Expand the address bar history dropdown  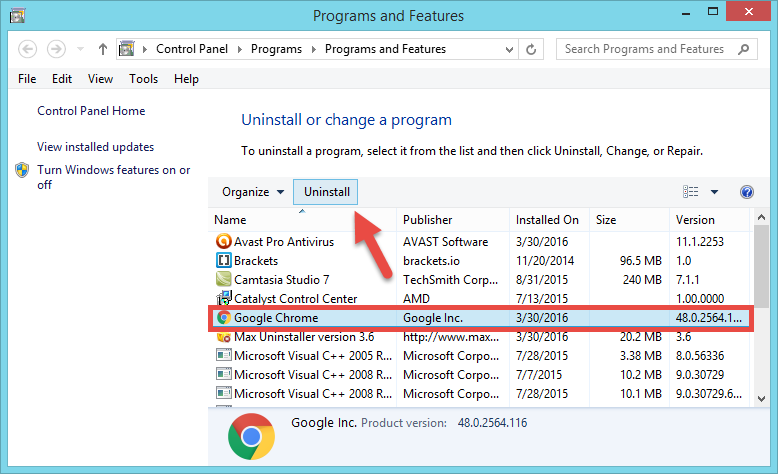pos(509,49)
